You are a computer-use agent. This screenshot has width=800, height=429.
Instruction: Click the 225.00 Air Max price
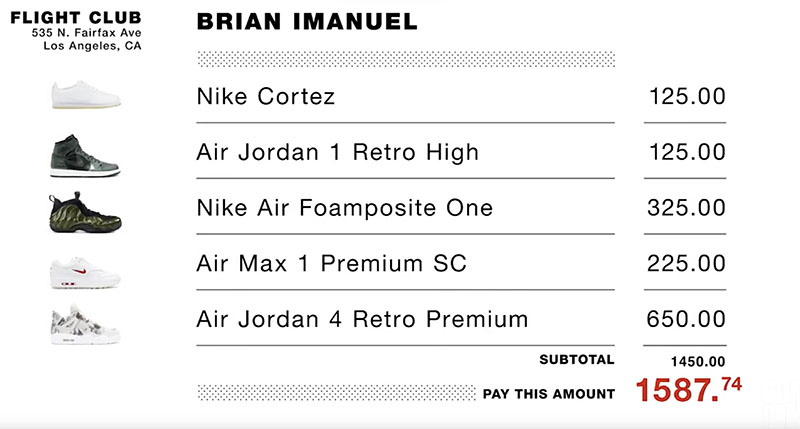point(686,264)
